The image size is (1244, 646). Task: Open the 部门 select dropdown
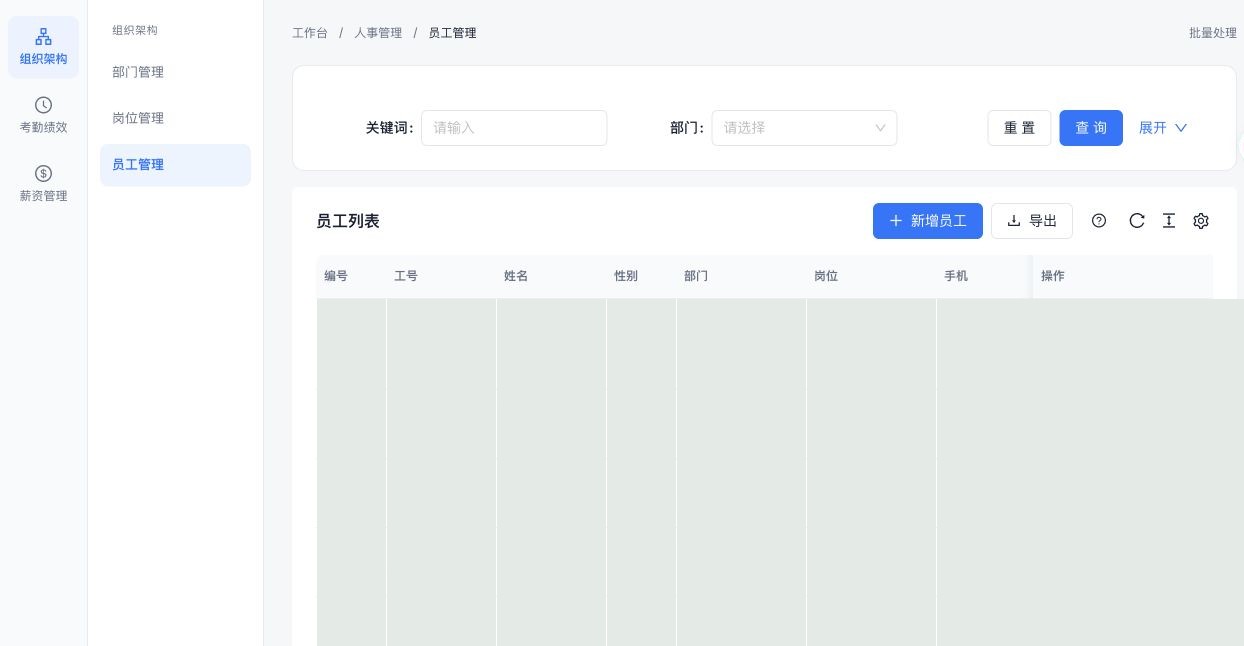click(x=804, y=128)
